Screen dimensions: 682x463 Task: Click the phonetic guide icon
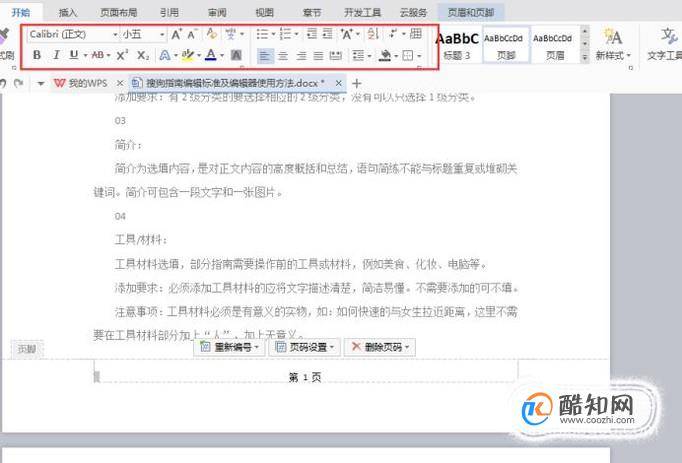tap(231, 34)
